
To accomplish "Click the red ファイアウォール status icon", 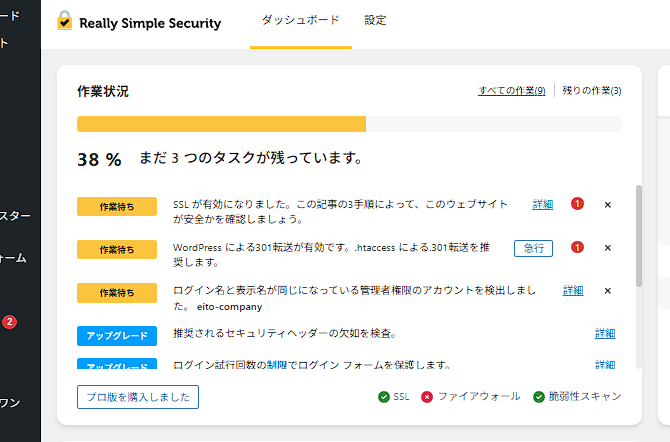I will pyautogui.click(x=428, y=397).
